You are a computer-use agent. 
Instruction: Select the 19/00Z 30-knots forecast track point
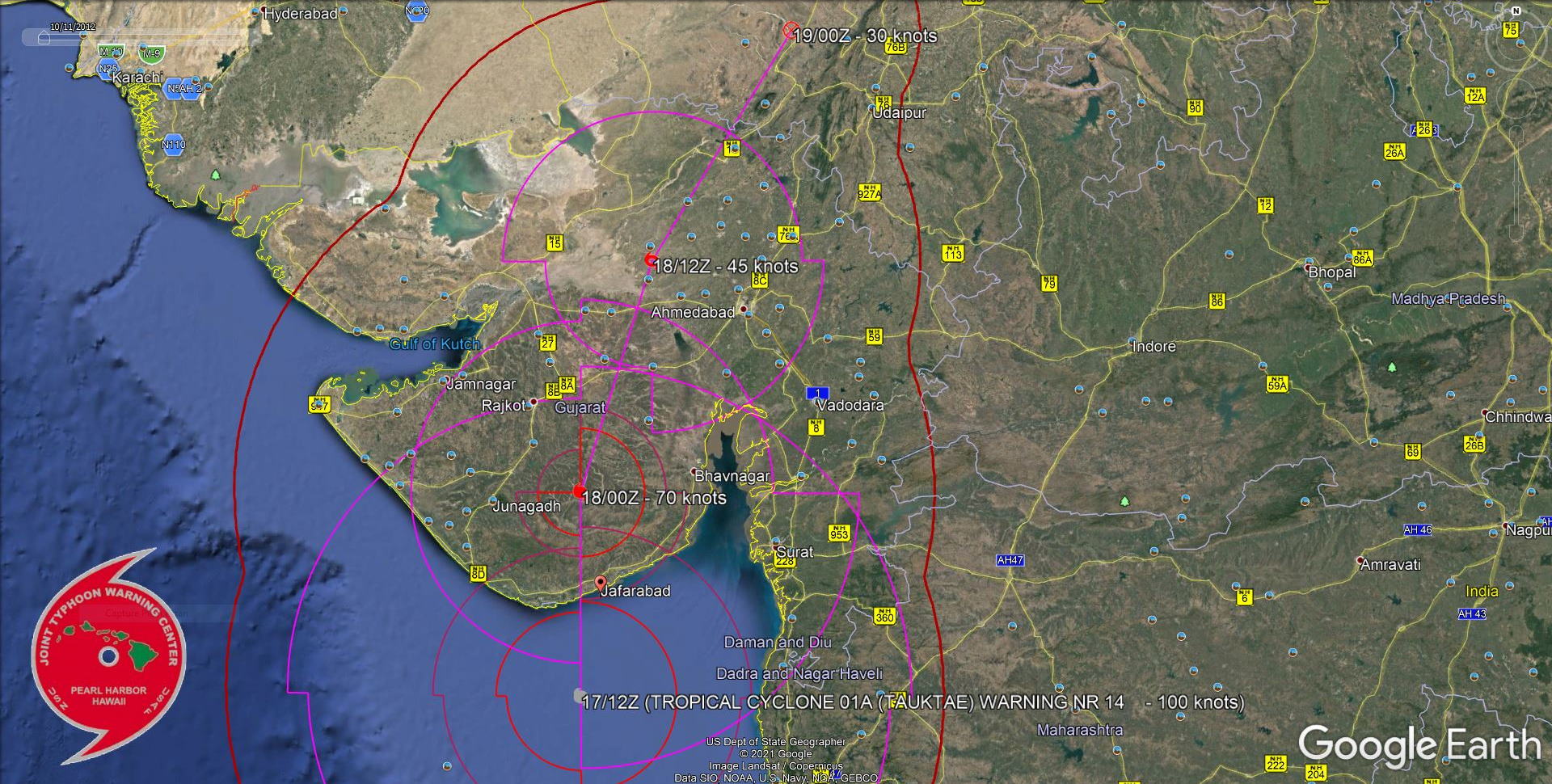(790, 28)
